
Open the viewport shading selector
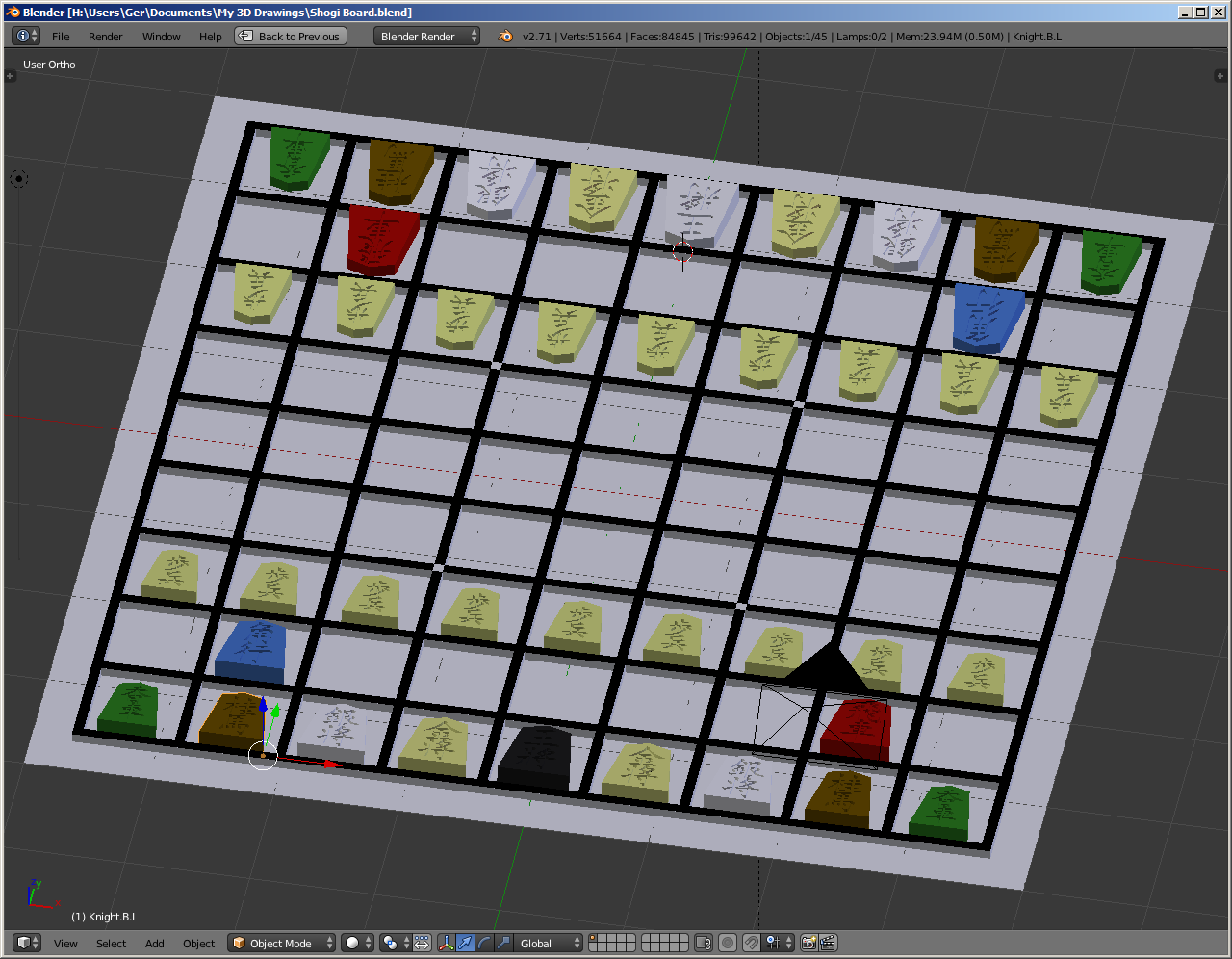tap(358, 943)
